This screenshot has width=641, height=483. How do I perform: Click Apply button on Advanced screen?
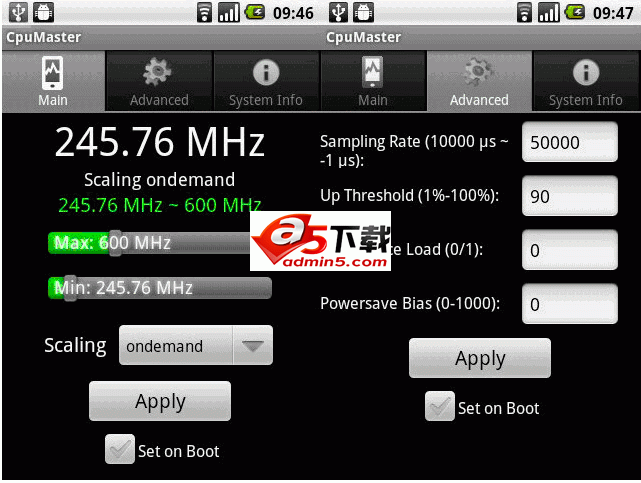click(480, 358)
